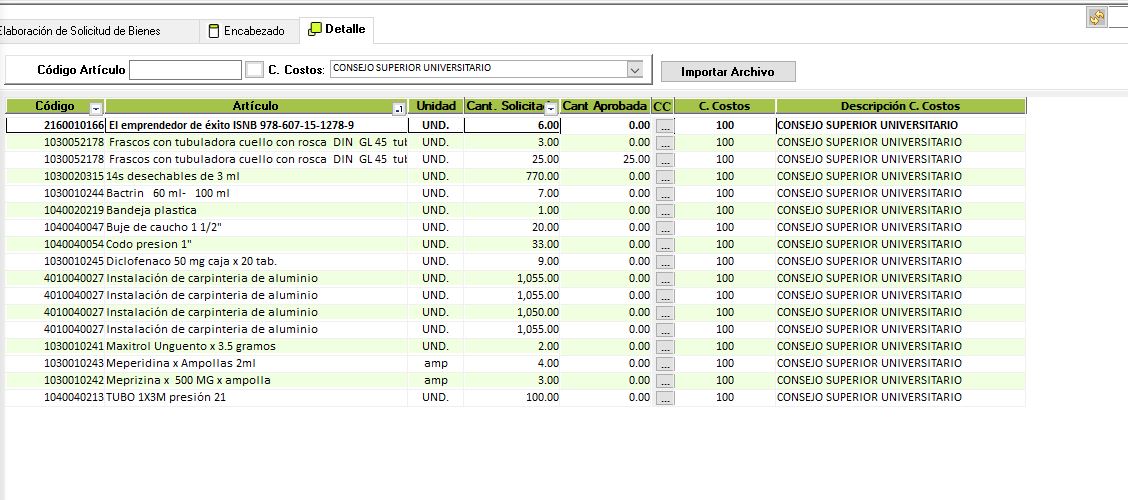Open the Cant. Solicitada column filter arrow
1128x500 pixels.
[x=550, y=107]
